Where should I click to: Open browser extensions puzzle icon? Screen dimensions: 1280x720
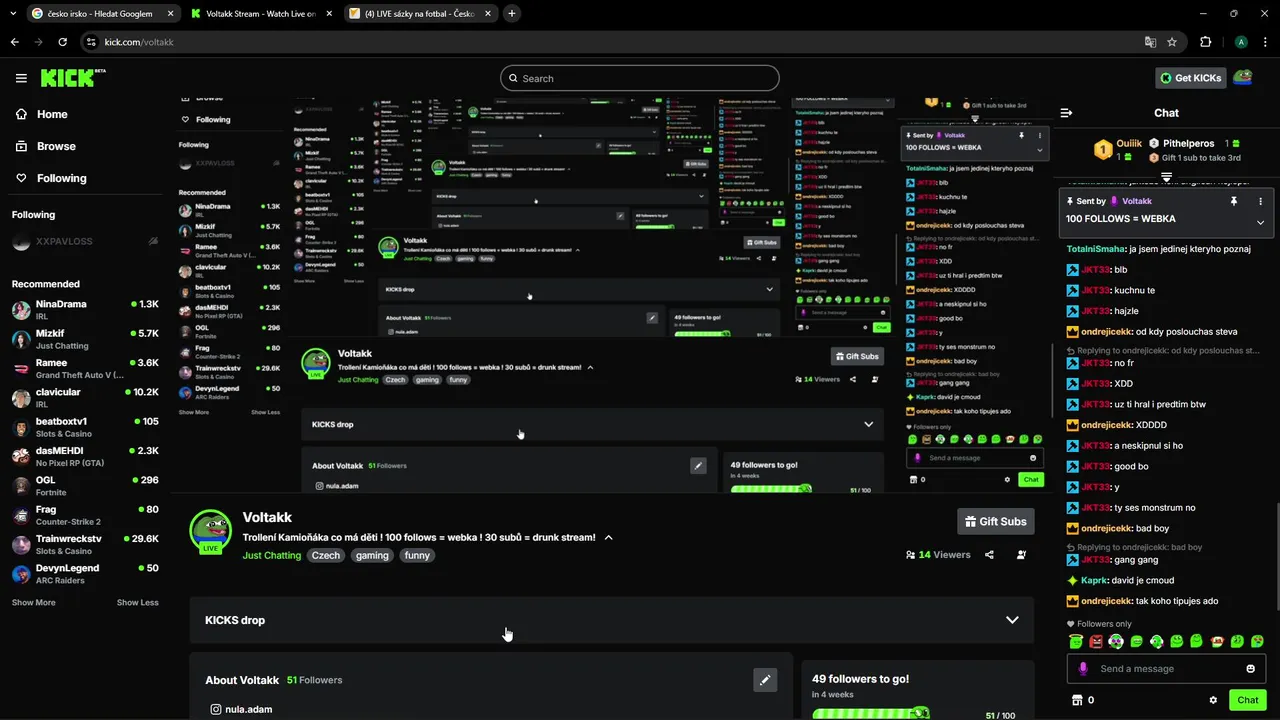[1205, 42]
